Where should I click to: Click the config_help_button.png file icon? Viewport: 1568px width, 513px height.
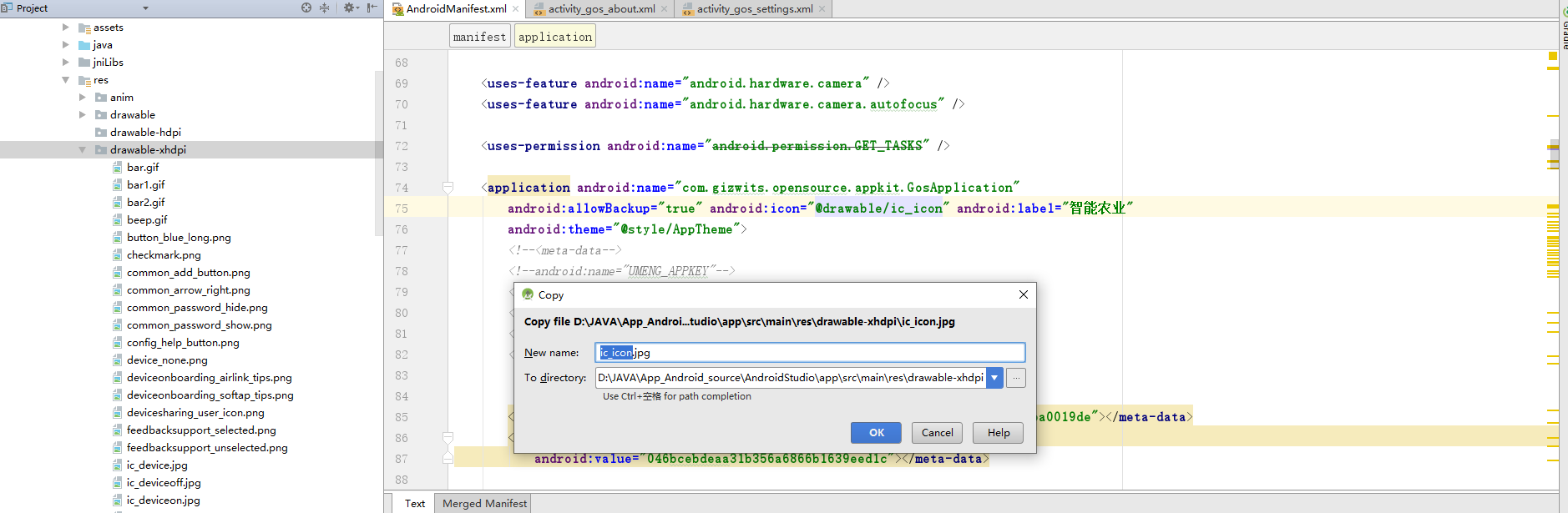(x=118, y=342)
